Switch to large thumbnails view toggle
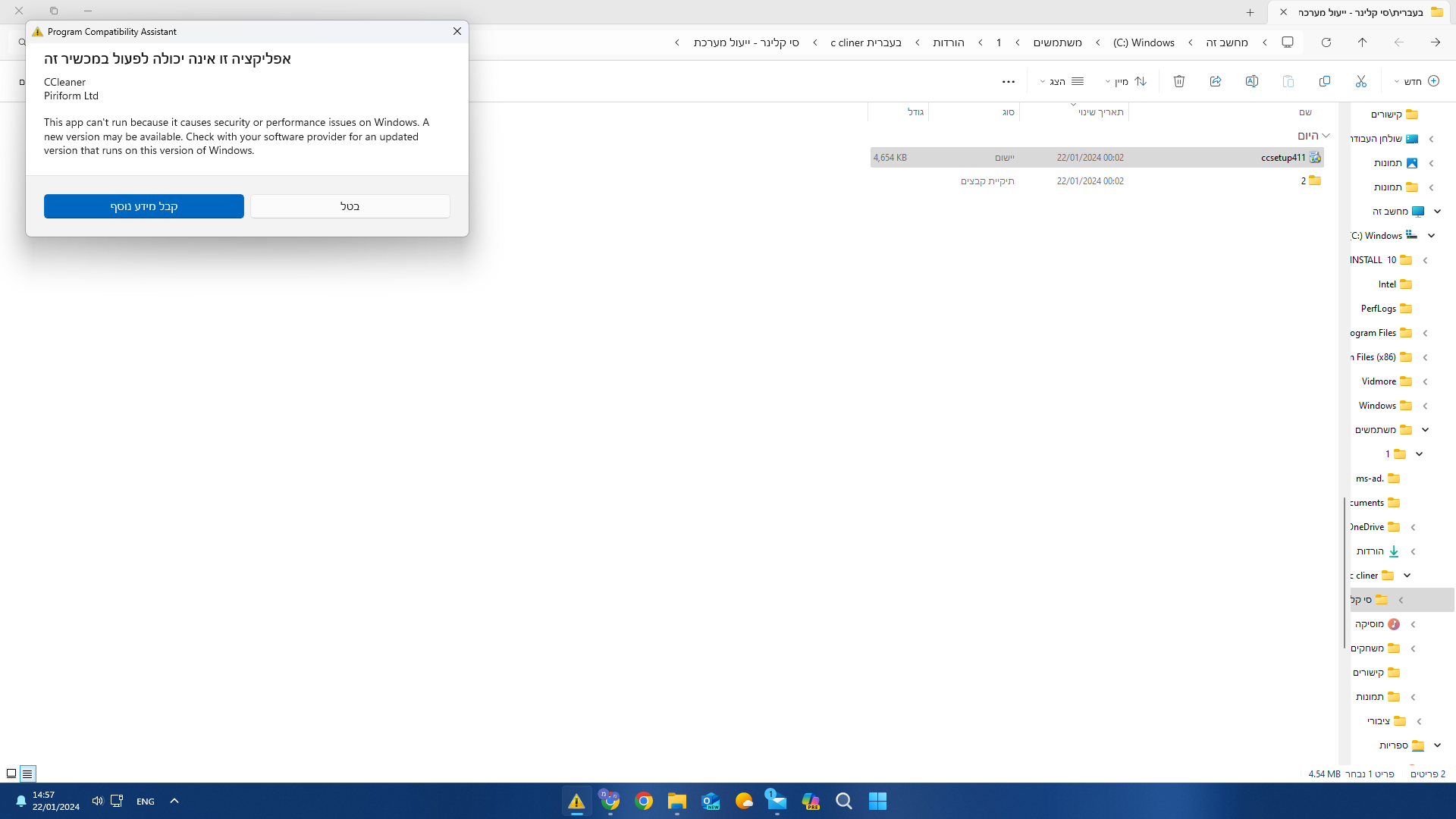The height and width of the screenshot is (819, 1456). click(11, 773)
